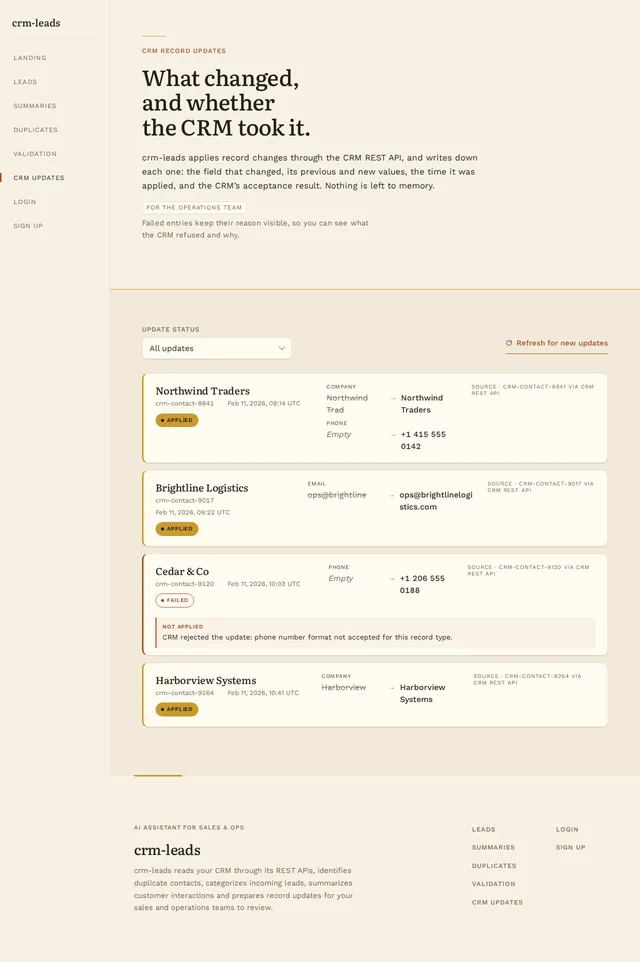Click the ops@brightlinelogistics.com new email value

(x=436, y=501)
